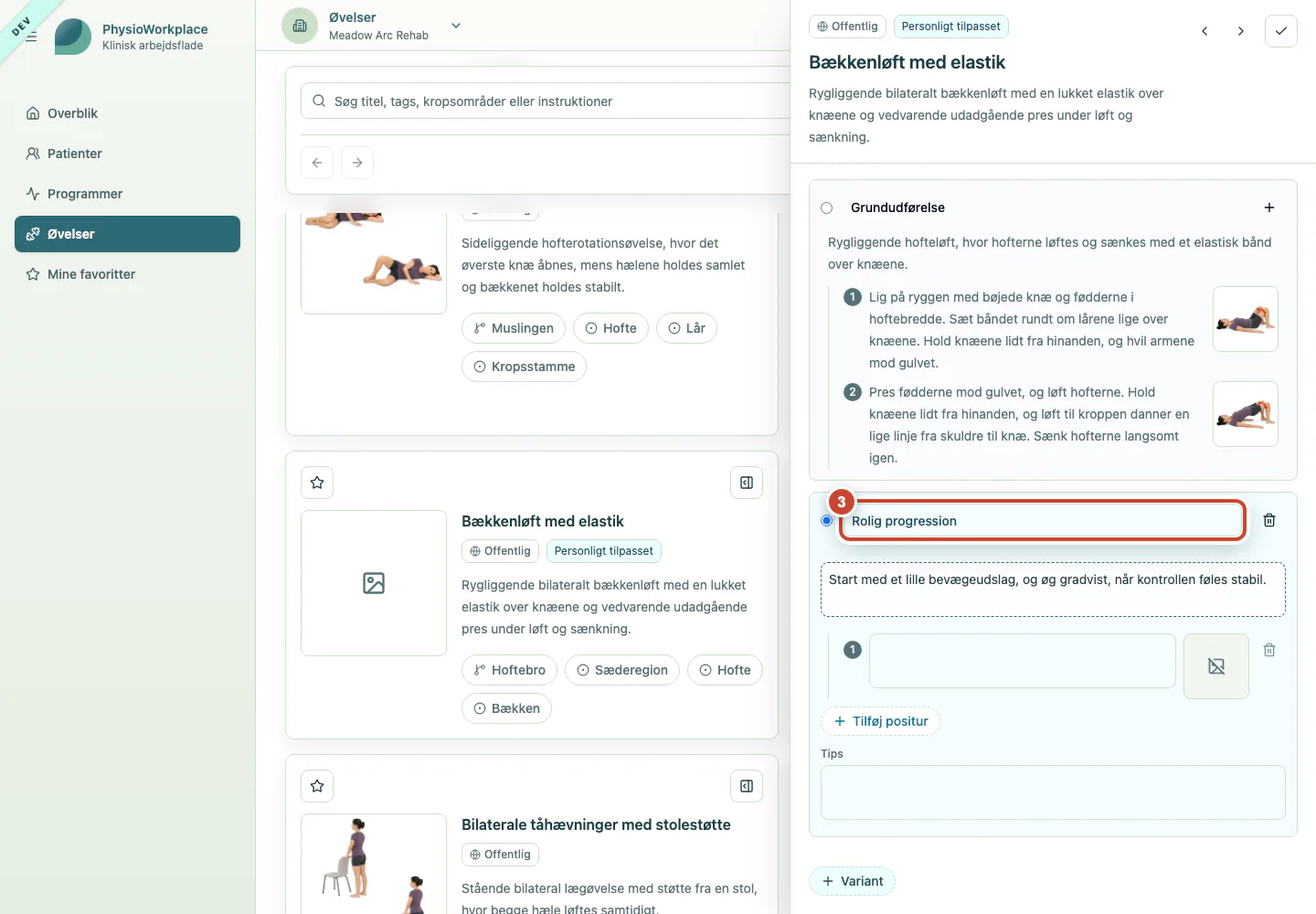Open Programmer in the sidebar
The height and width of the screenshot is (914, 1316).
point(127,194)
